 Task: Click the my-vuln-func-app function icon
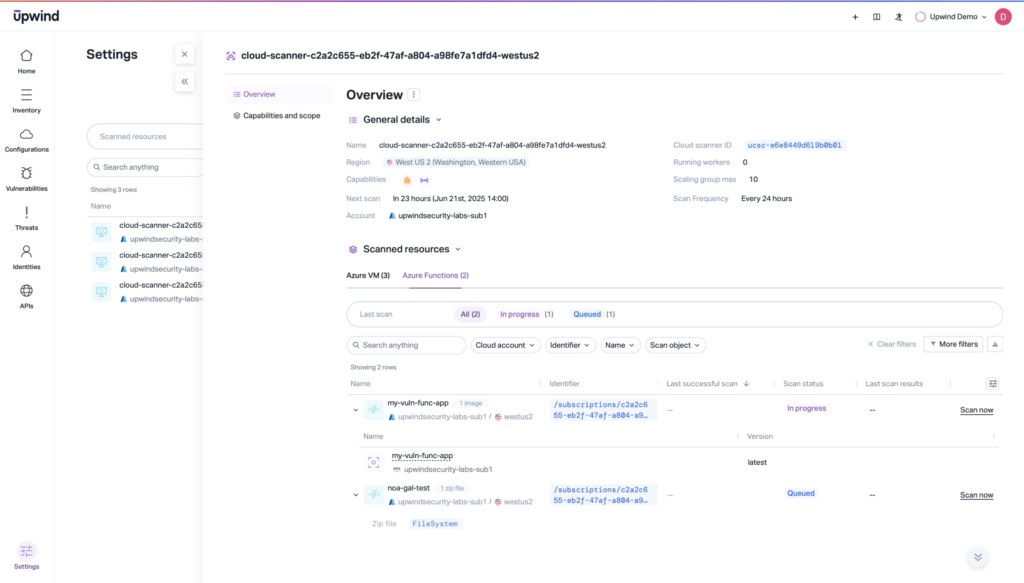point(374,409)
